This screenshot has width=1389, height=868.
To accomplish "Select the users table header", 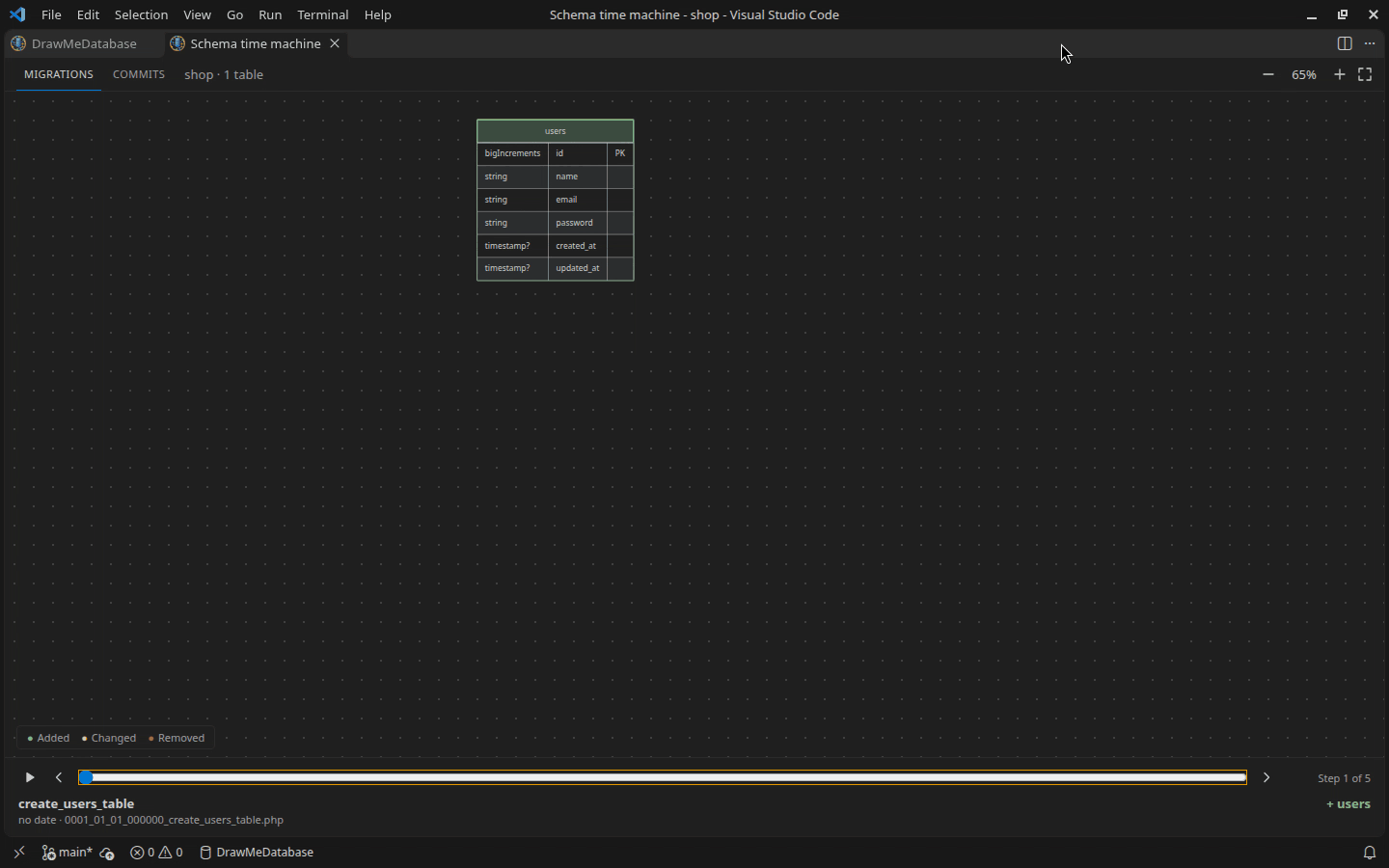I will point(556,131).
